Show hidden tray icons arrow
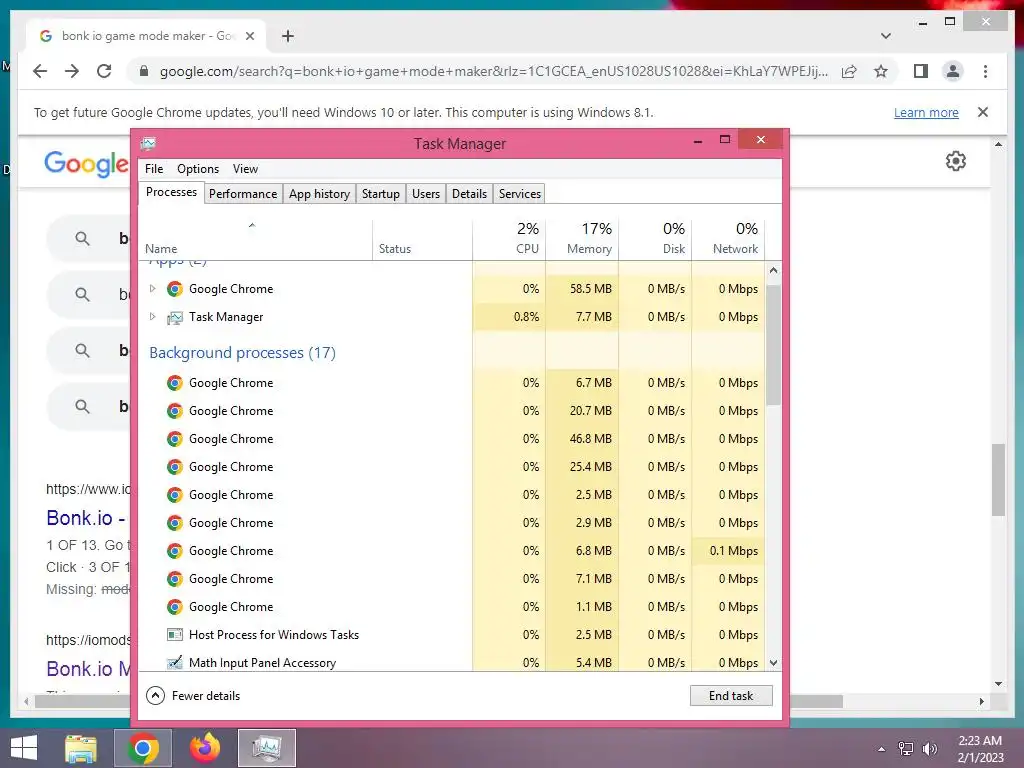This screenshot has width=1024, height=768. point(881,749)
